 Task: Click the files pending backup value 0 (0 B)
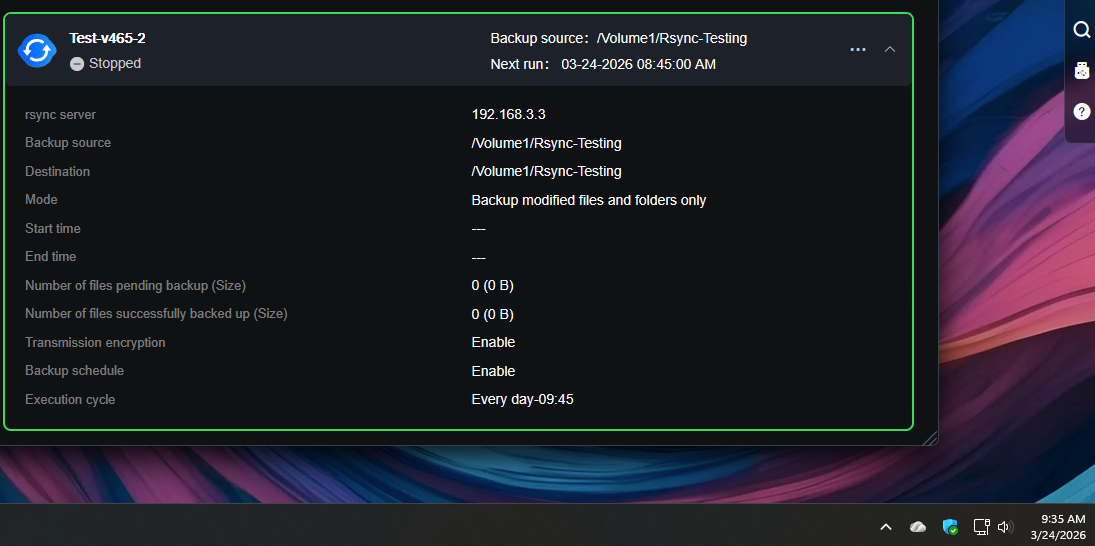click(492, 286)
